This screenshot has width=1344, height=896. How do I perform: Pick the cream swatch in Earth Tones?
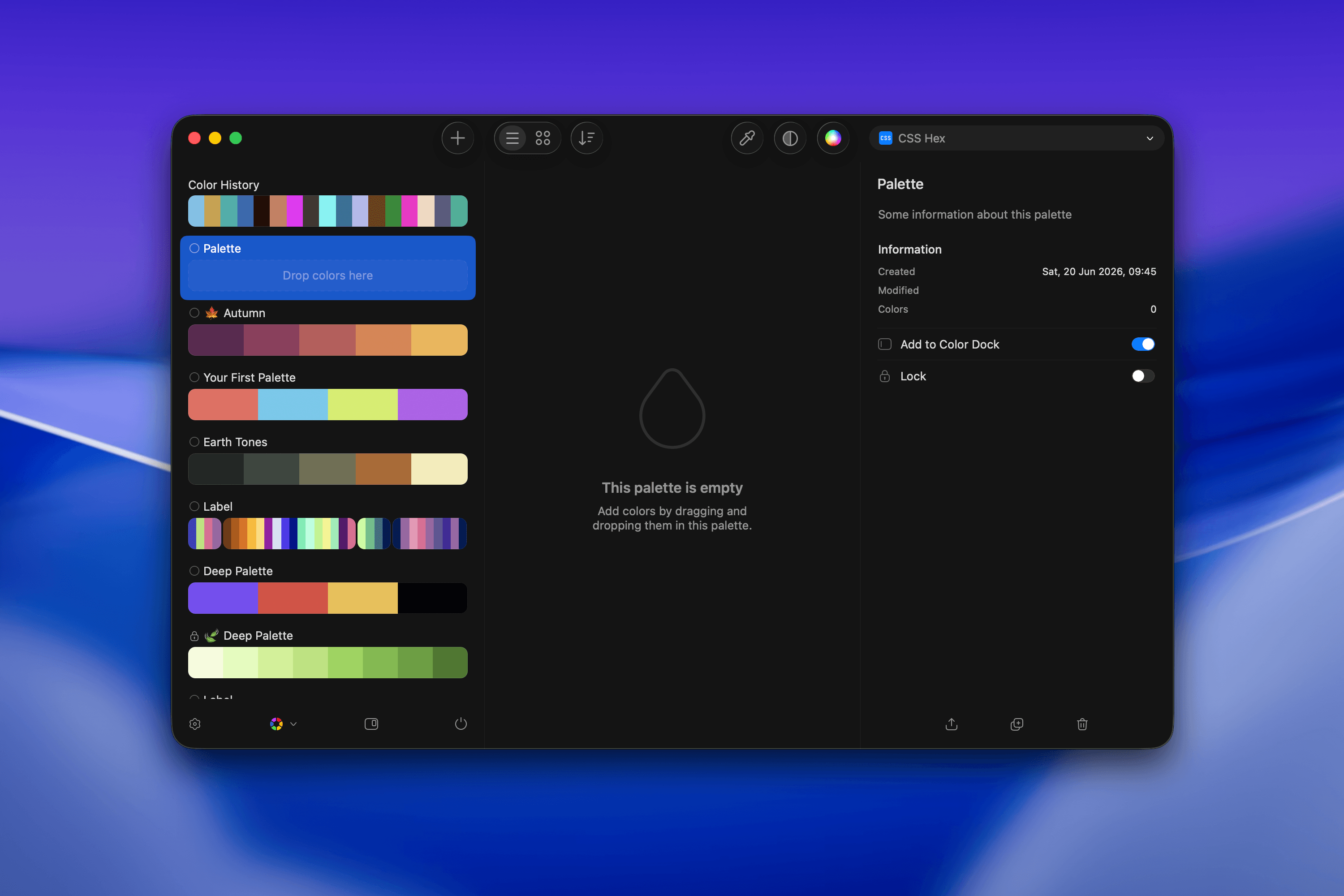439,469
